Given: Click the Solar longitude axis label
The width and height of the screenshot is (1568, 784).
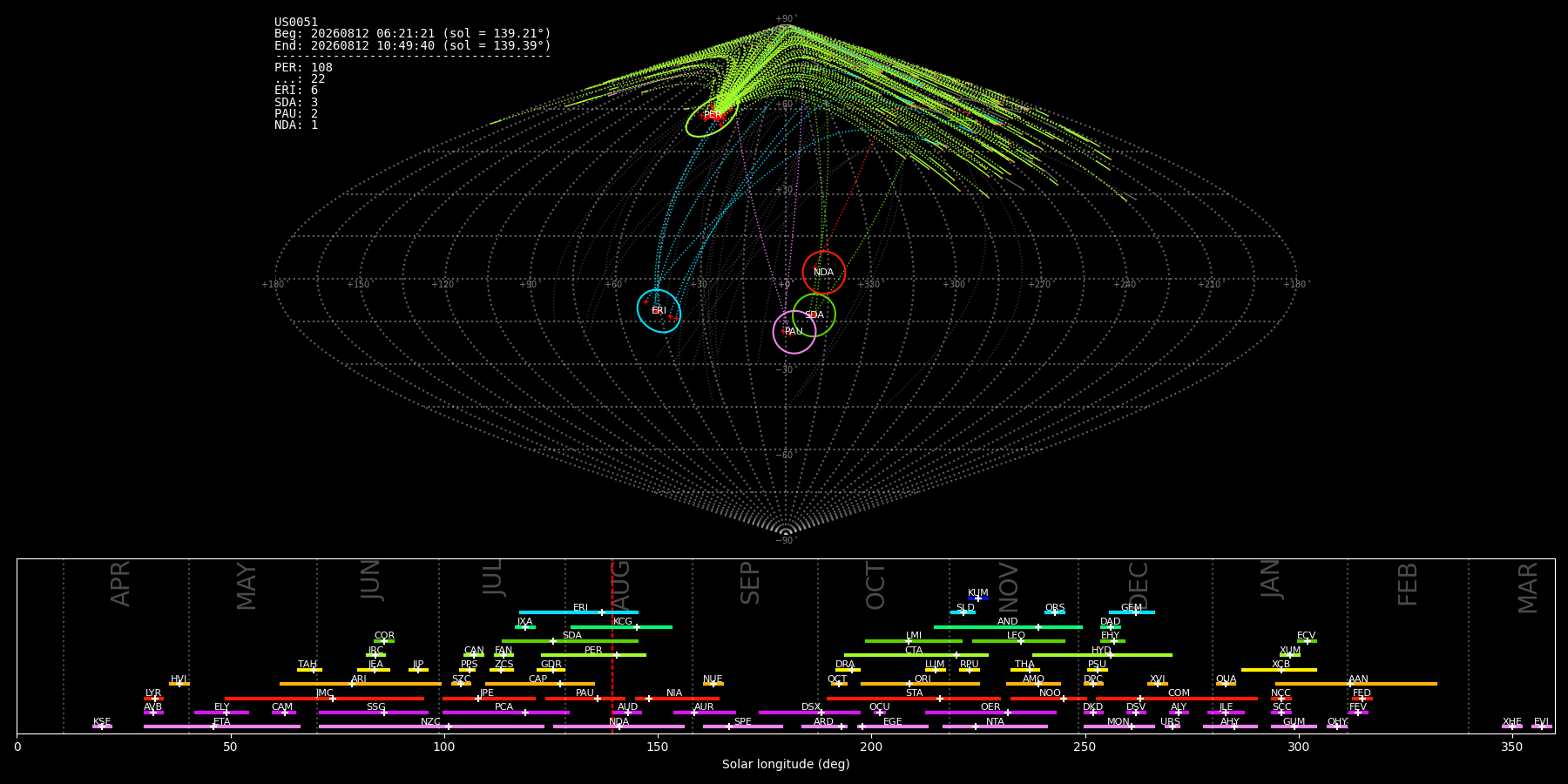Looking at the screenshot, I should (x=786, y=765).
